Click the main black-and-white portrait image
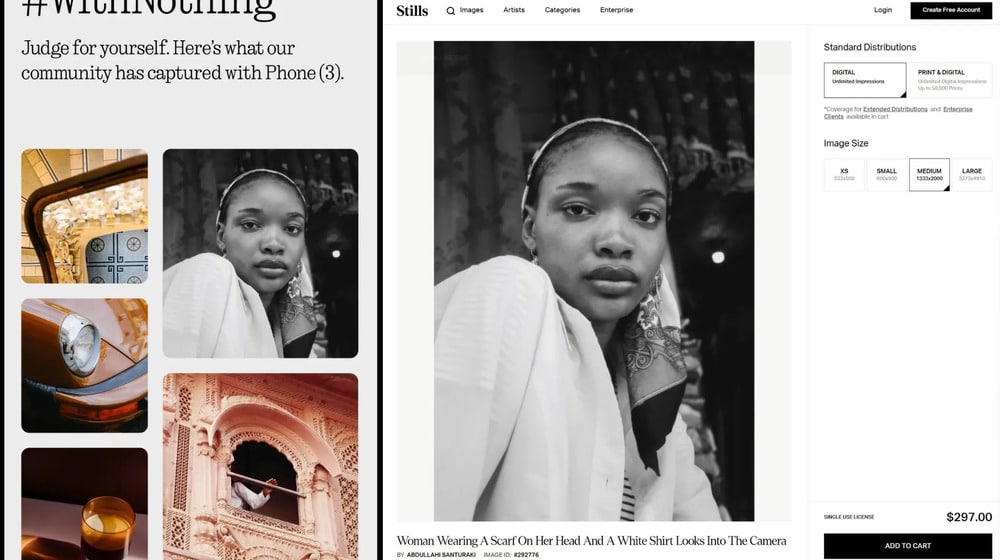The image size is (1000, 560). point(594,281)
